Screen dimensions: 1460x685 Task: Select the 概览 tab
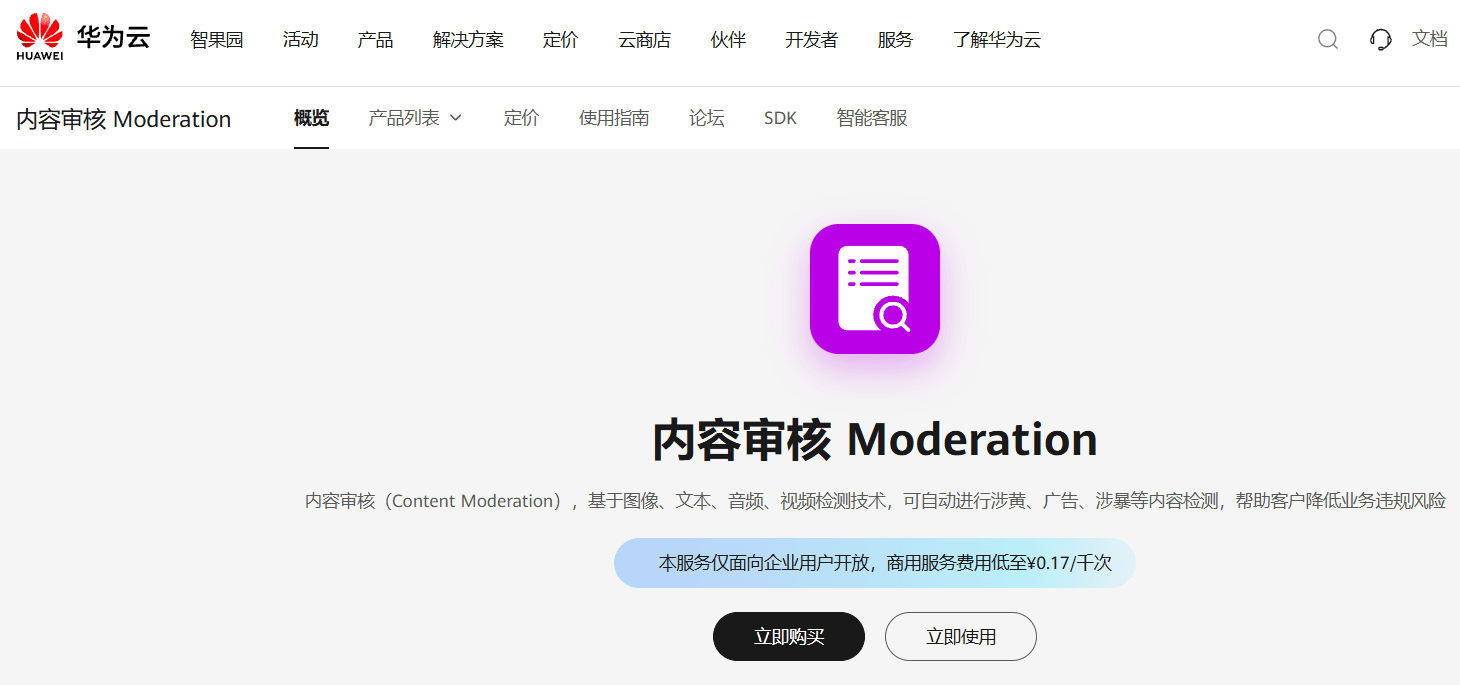311,118
